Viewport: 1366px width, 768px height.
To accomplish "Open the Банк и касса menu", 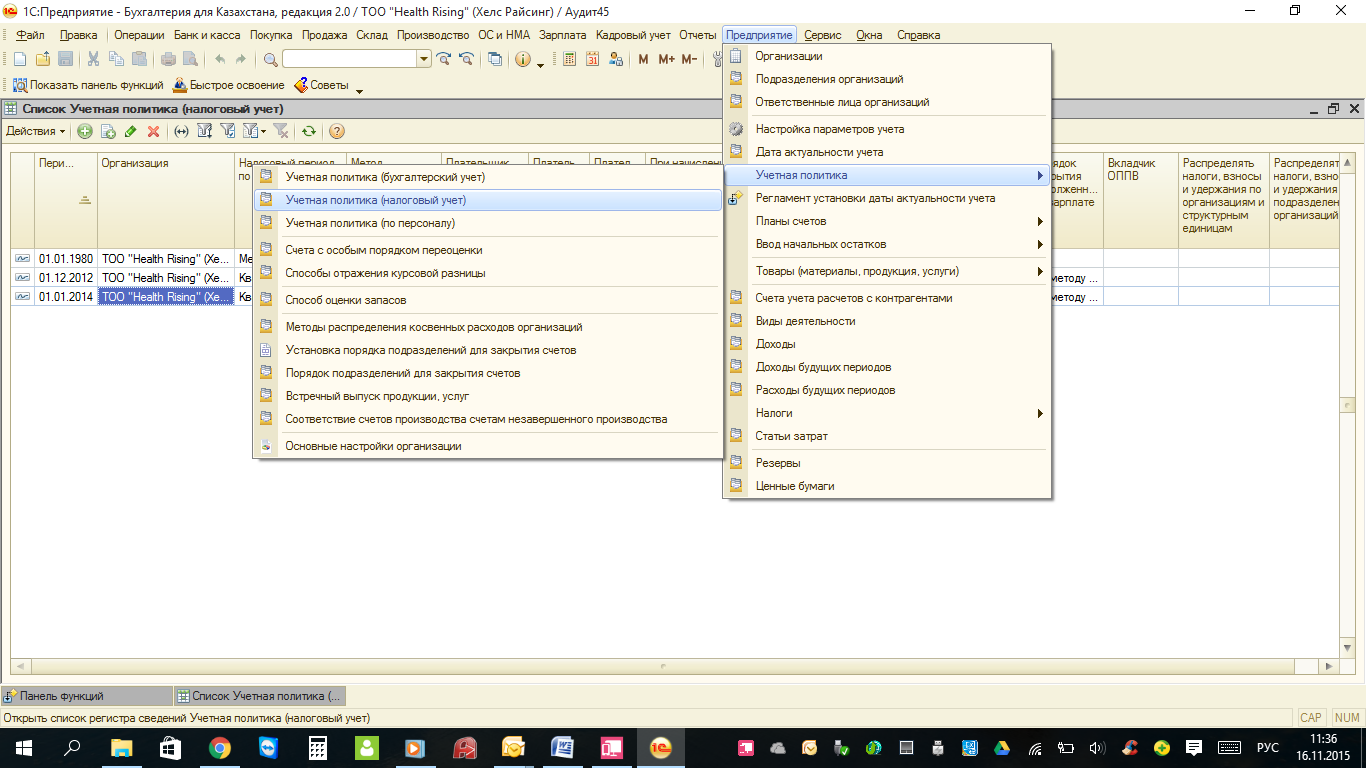I will pos(207,35).
